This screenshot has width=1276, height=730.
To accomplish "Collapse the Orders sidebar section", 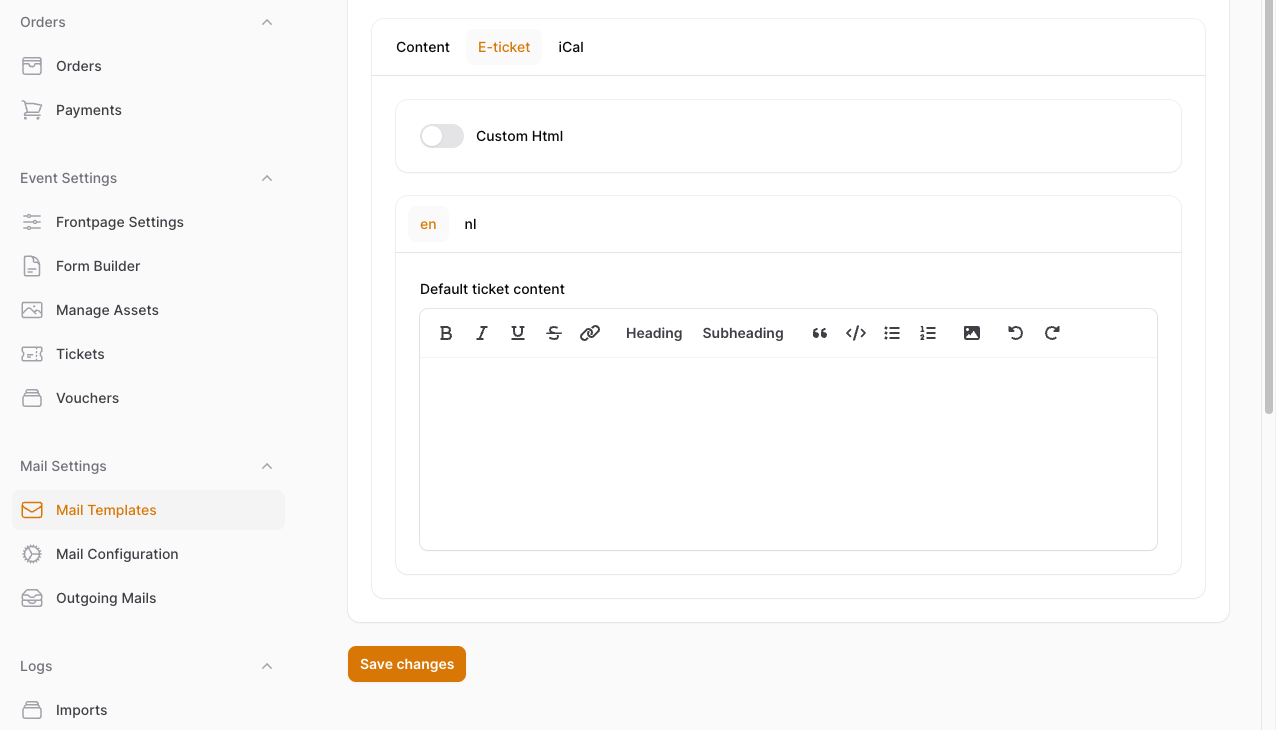I will (x=267, y=22).
